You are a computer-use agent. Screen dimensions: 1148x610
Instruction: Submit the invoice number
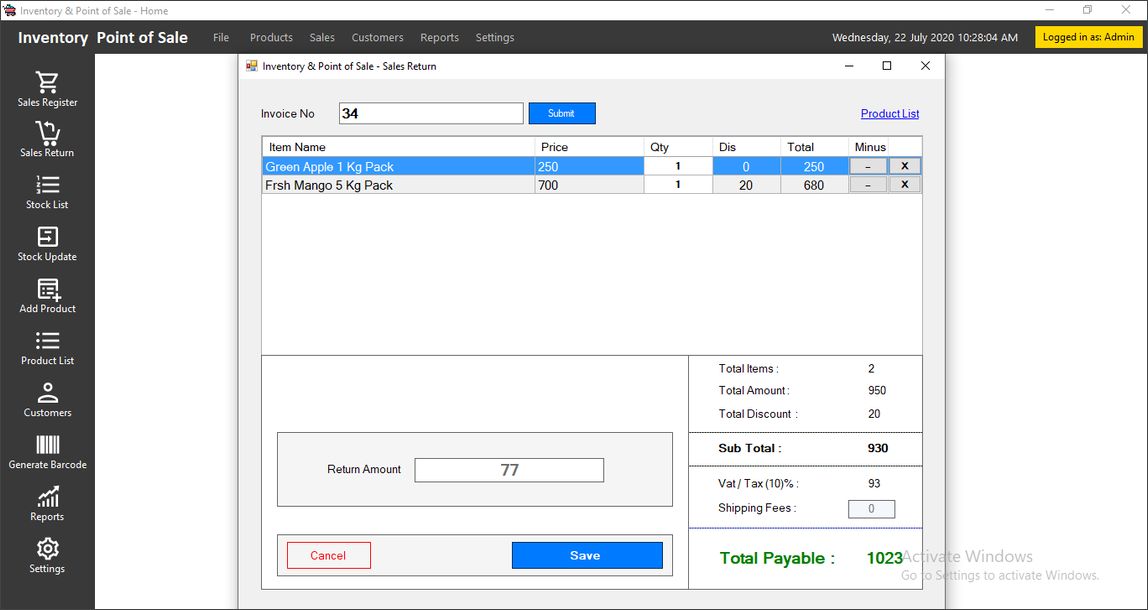tap(561, 114)
